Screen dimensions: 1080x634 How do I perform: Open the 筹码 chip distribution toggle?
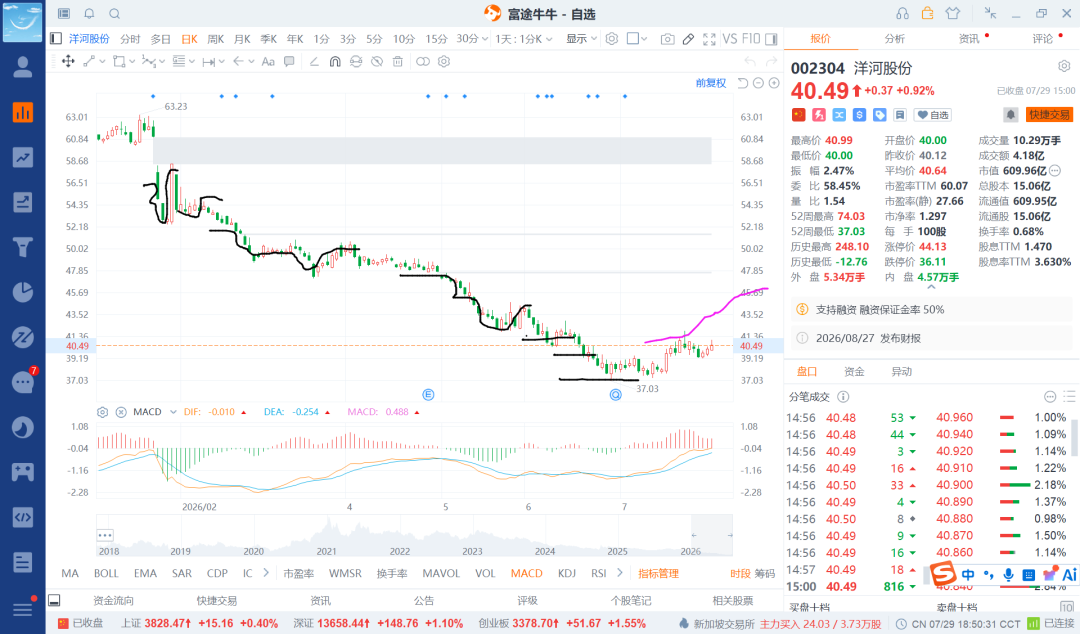coord(765,573)
